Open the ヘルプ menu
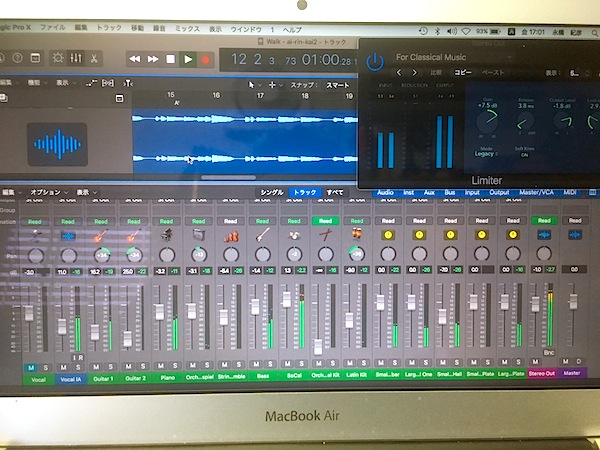Viewport: 600px width, 450px height. tap(292, 29)
